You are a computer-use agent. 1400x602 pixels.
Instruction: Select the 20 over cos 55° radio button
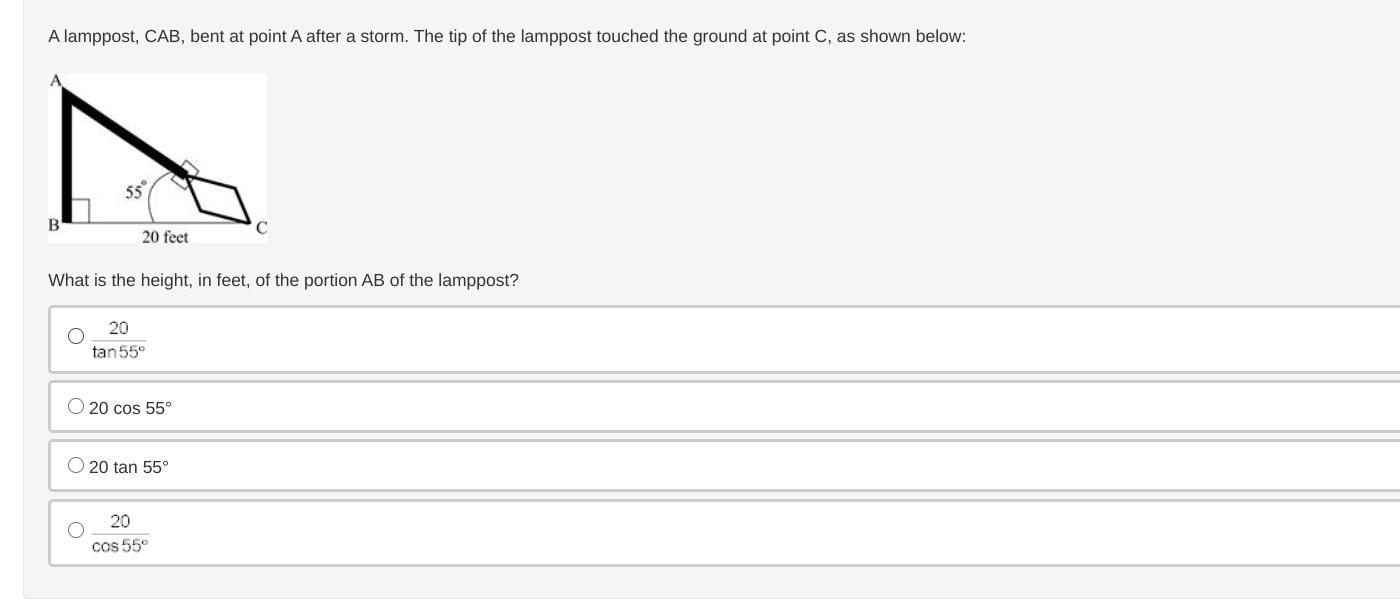coord(76,530)
